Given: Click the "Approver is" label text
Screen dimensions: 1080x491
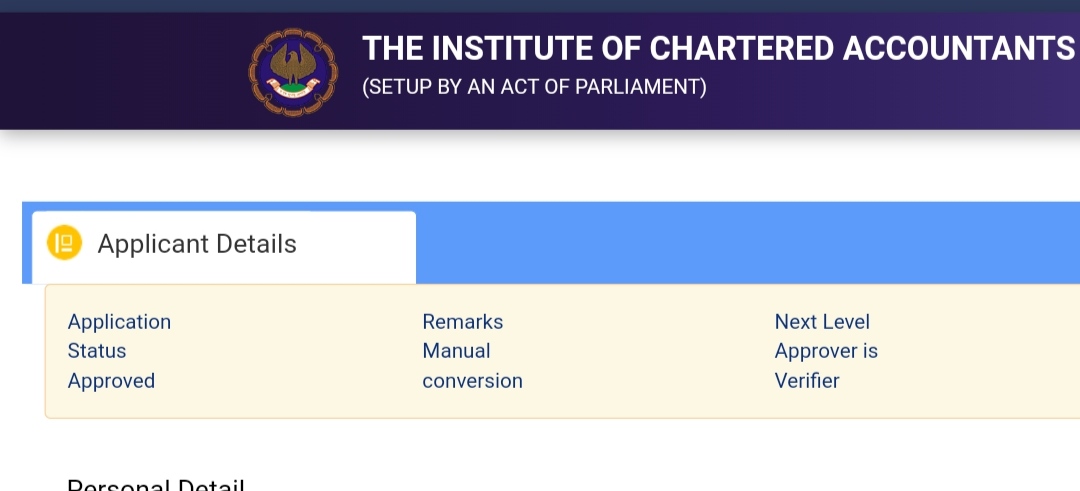Looking at the screenshot, I should tap(826, 351).
